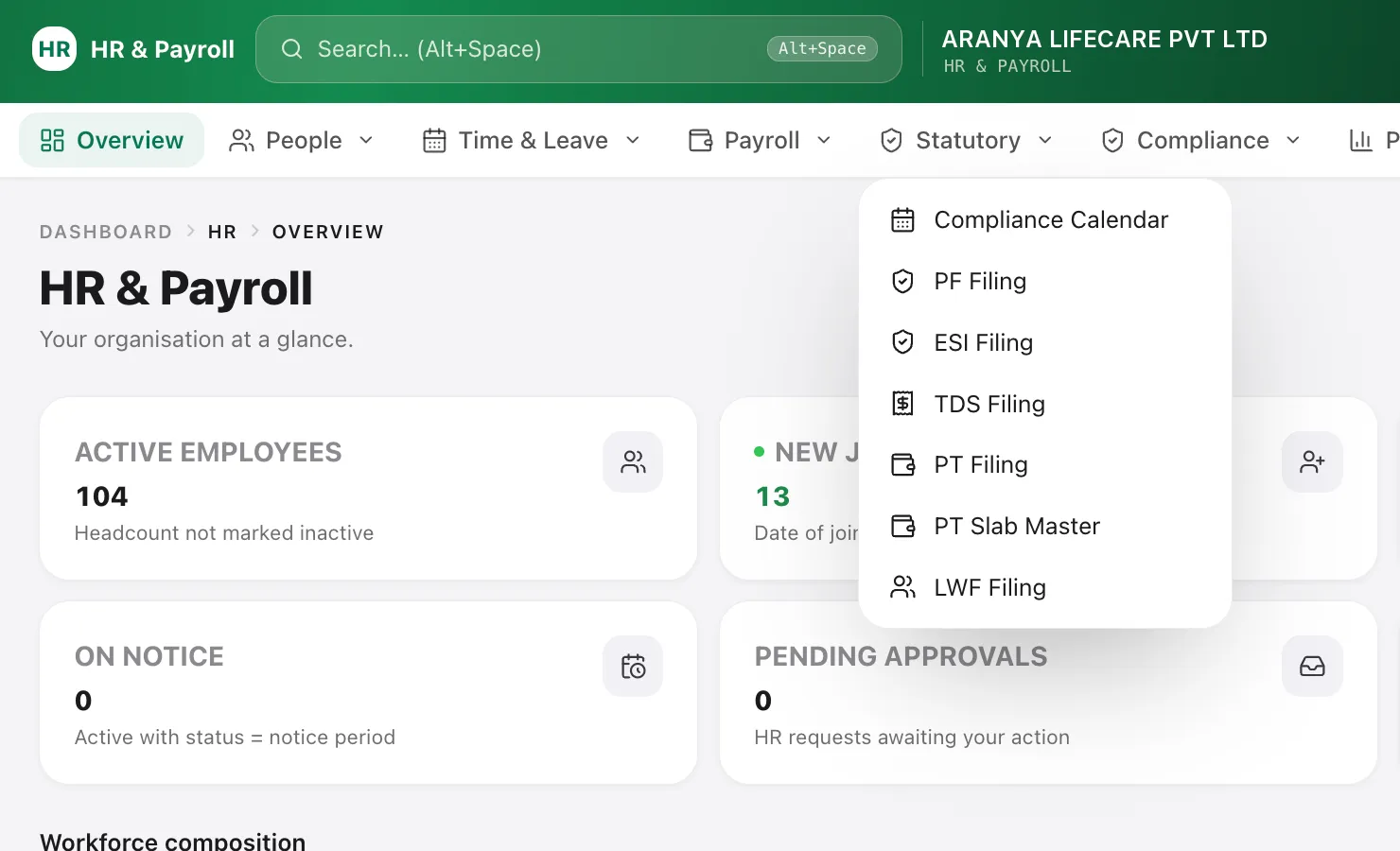The image size is (1400, 851).
Task: Click the Time & Leave calendar icon
Action: [x=434, y=140]
